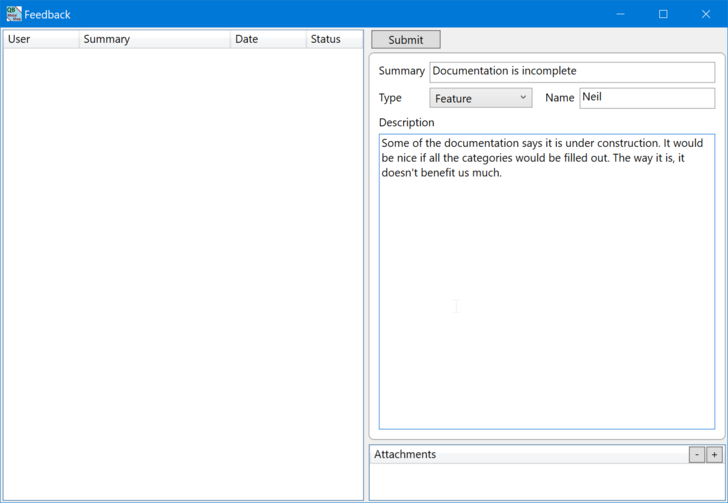The height and width of the screenshot is (503, 728).
Task: Open the Type dropdown showing Feature
Action: point(481,98)
